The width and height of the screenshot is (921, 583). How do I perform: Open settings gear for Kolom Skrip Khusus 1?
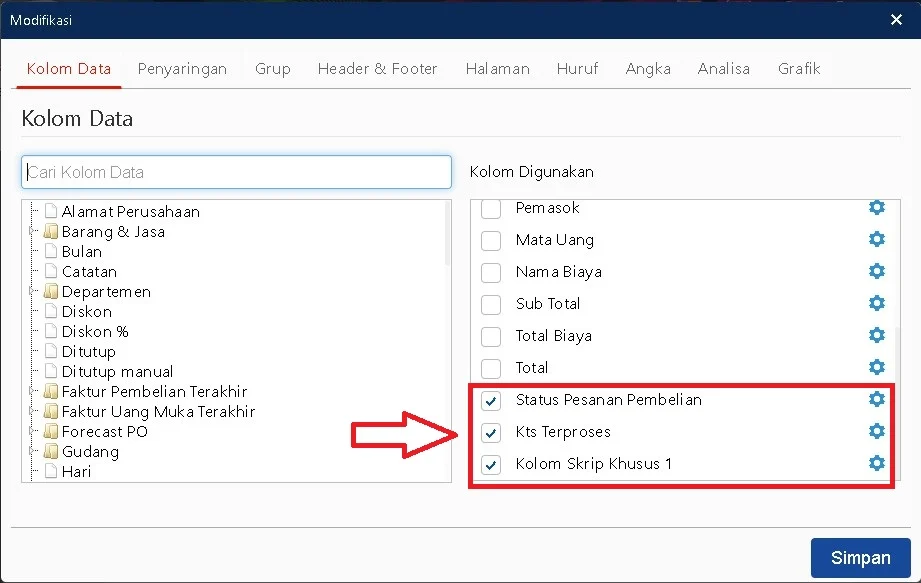(x=876, y=463)
